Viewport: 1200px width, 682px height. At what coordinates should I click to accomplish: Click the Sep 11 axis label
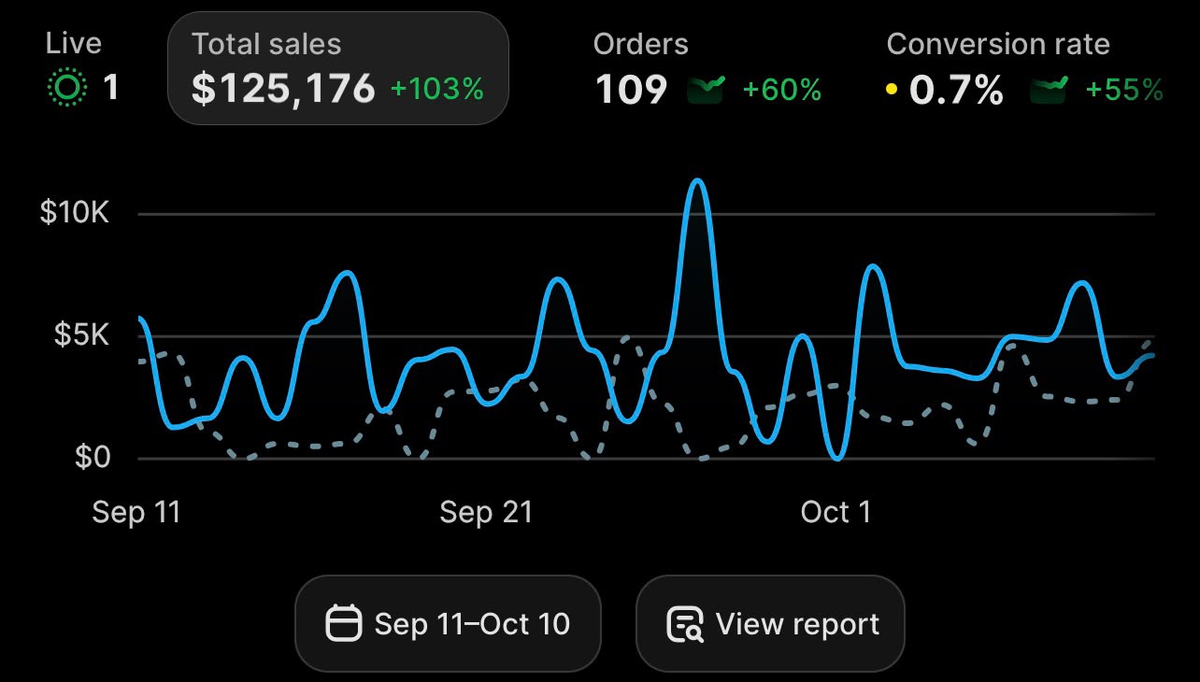pyautogui.click(x=136, y=513)
